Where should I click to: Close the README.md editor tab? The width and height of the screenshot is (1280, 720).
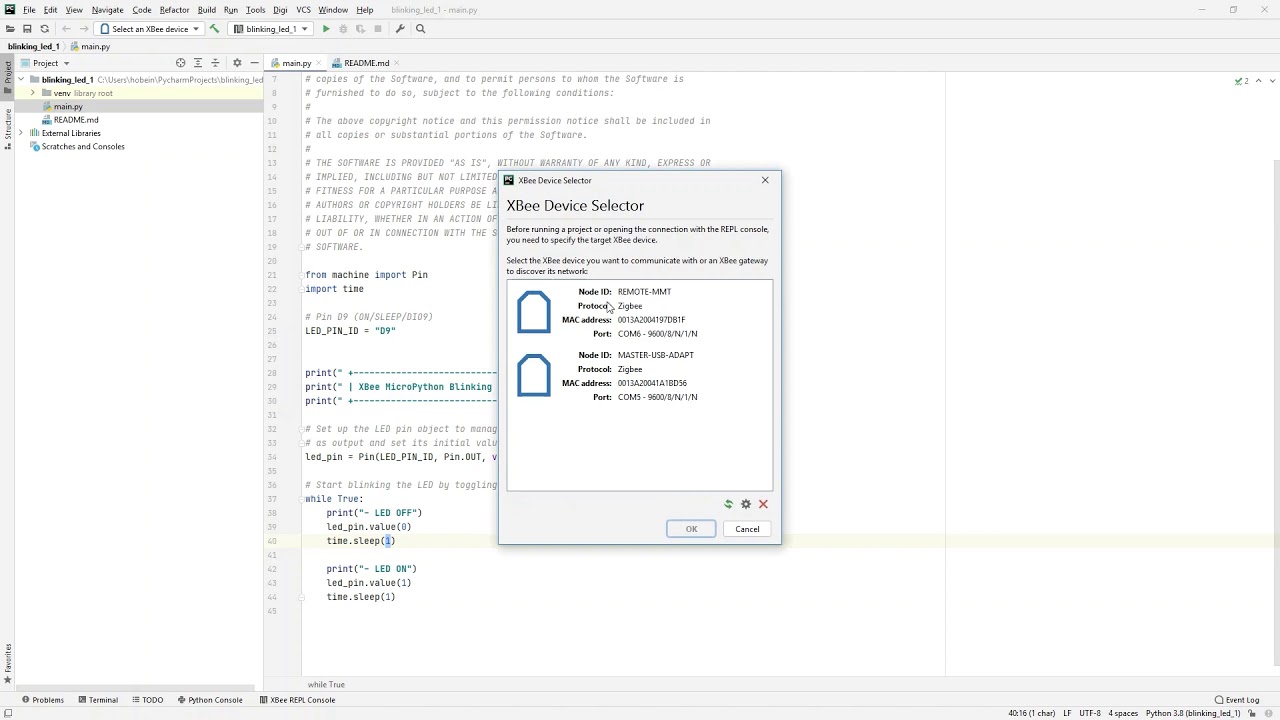(397, 63)
